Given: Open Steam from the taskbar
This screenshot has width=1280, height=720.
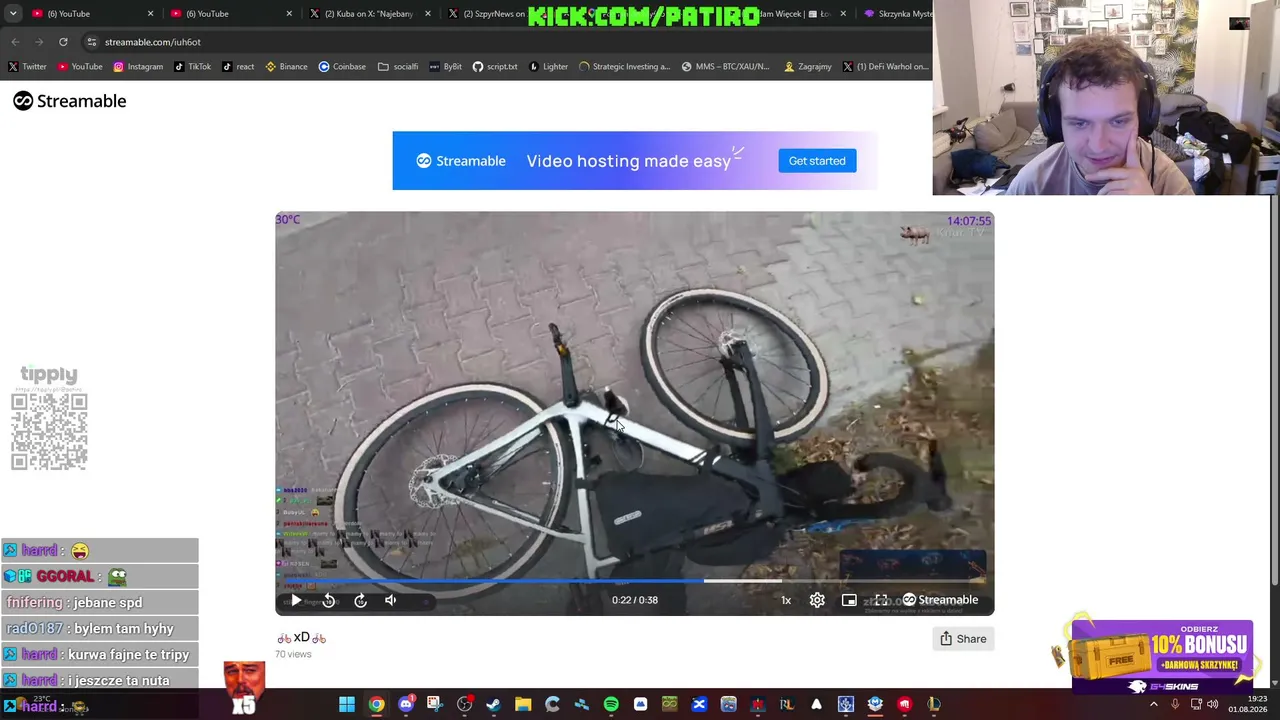Looking at the screenshot, I should pos(493,705).
